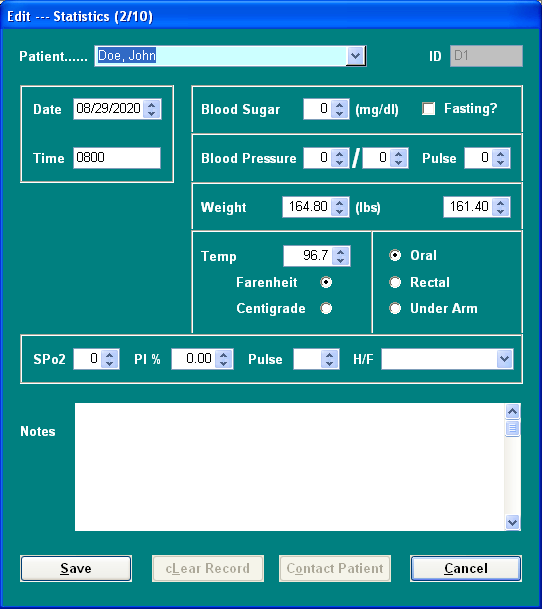The height and width of the screenshot is (609, 542).
Task: Click the Notes scrollbar up arrow
Action: tap(512, 411)
